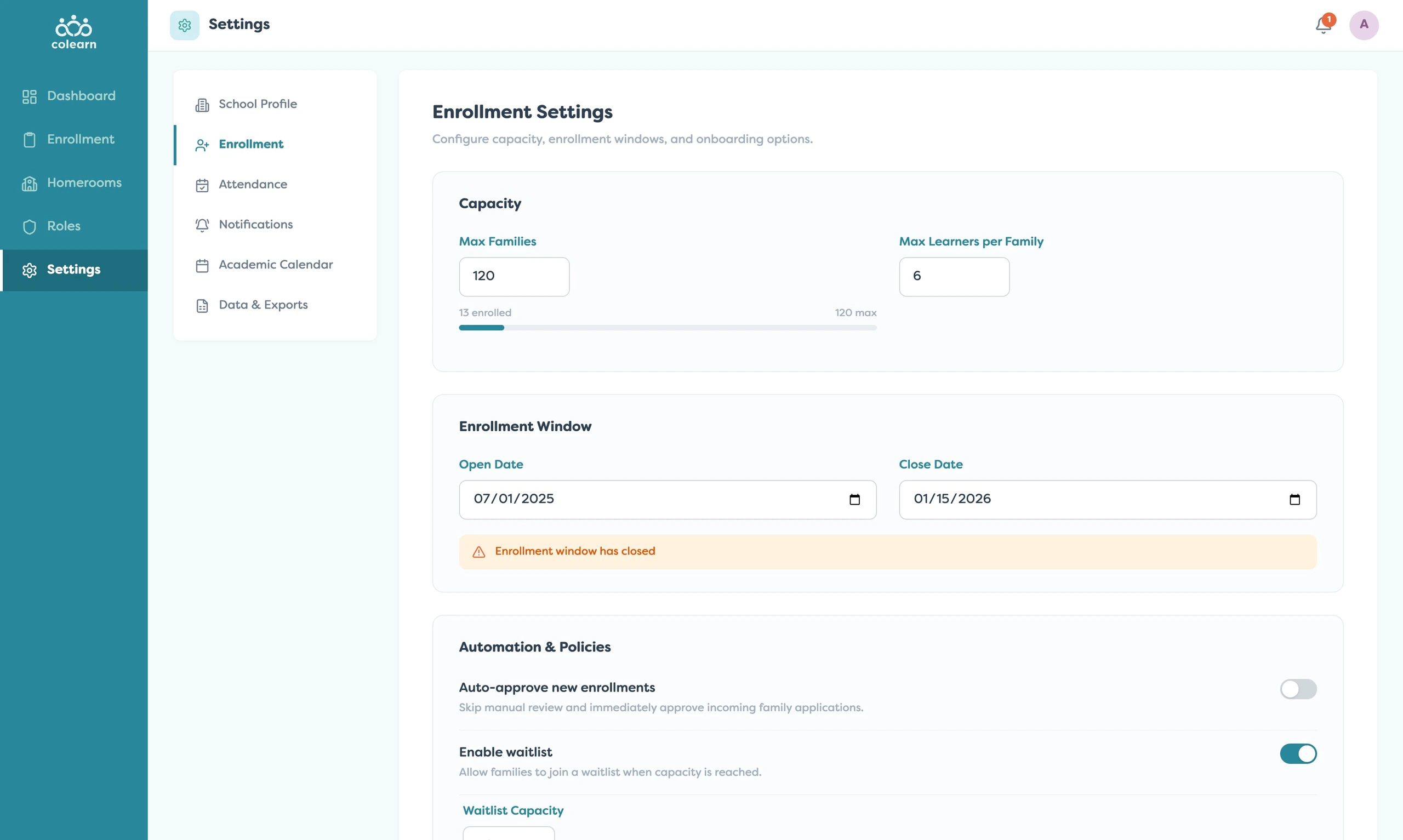The width and height of the screenshot is (1403, 840).
Task: Click the enrolled capacity progress bar
Action: [x=668, y=328]
